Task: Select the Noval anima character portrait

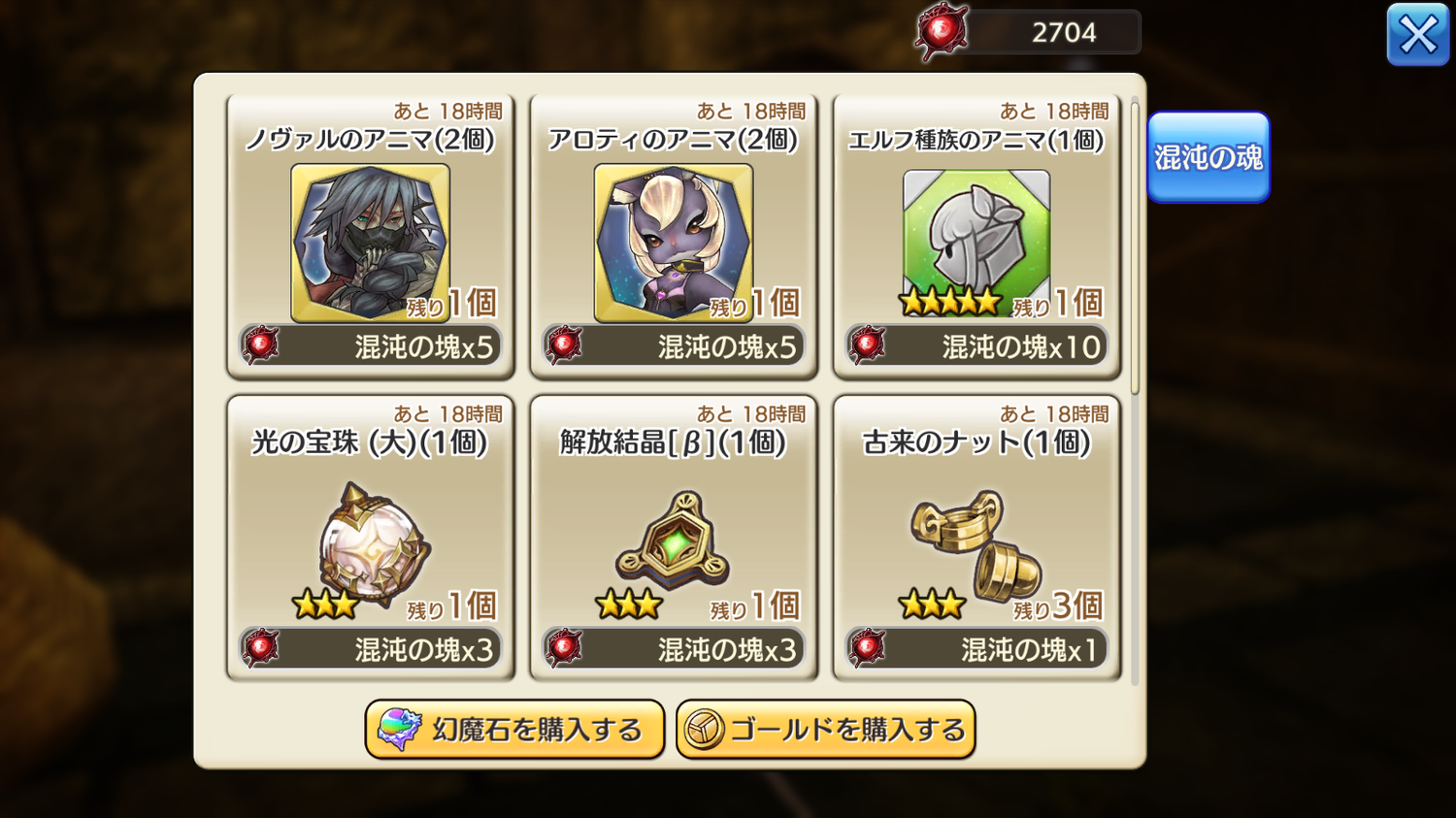Action: [x=370, y=243]
